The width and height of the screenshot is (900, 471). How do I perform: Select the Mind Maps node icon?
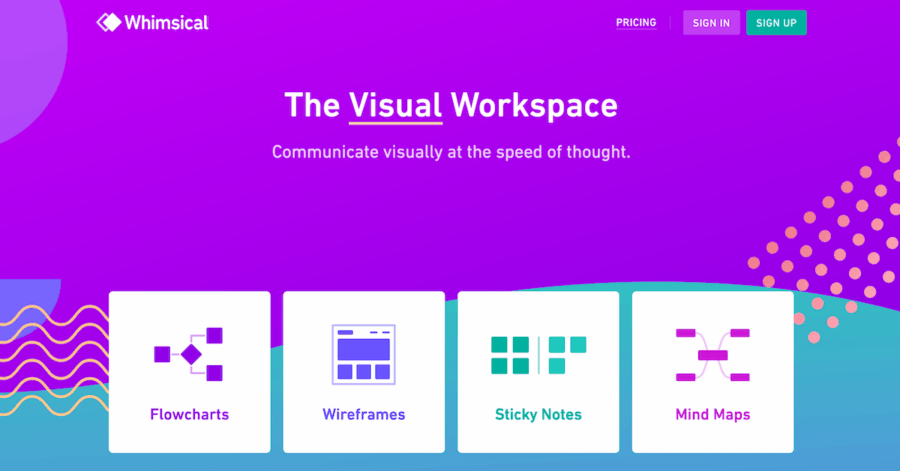tap(713, 354)
